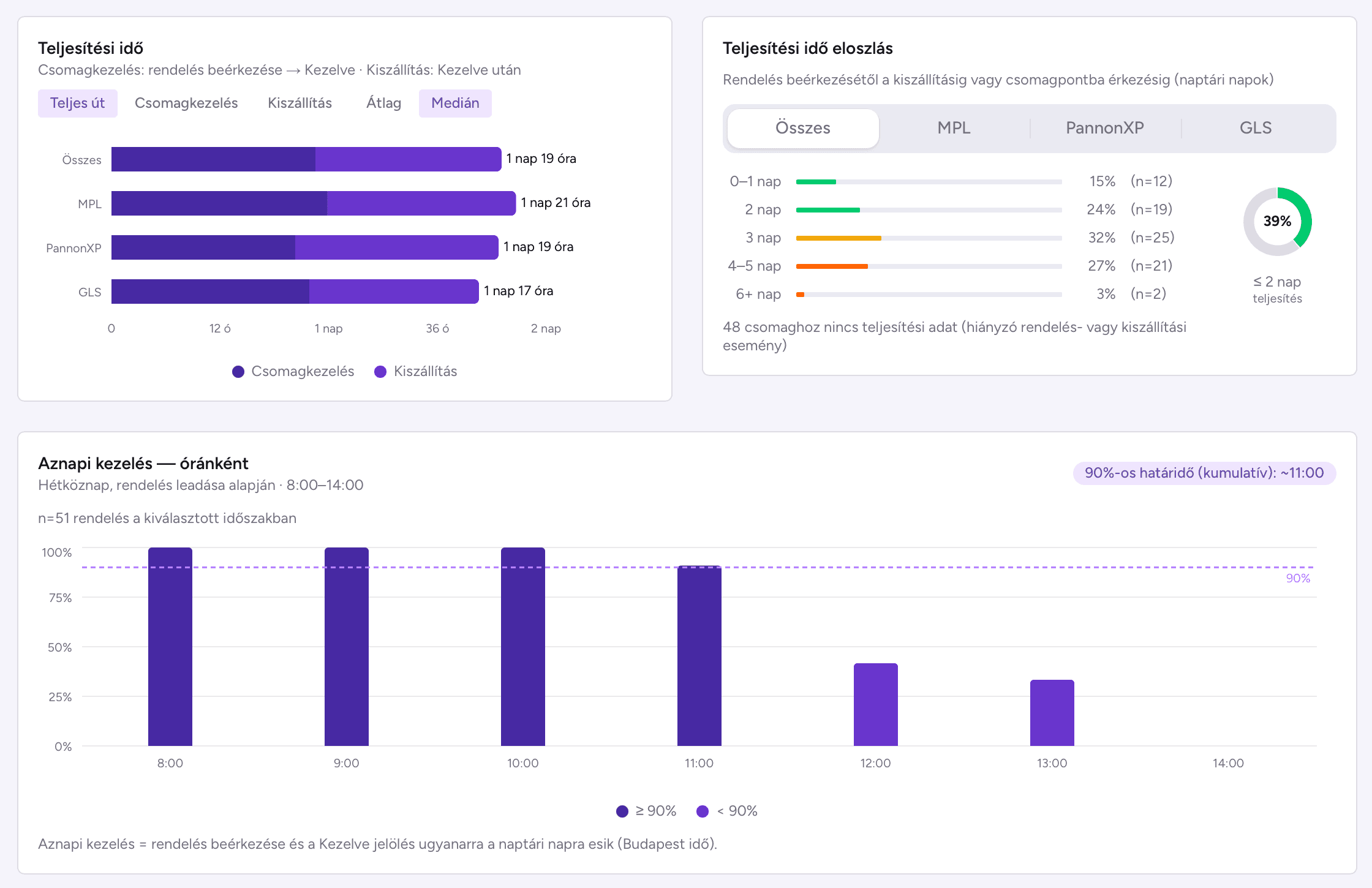Click the 6+ nap progress bar
The height and width of the screenshot is (888, 1372).
click(929, 295)
